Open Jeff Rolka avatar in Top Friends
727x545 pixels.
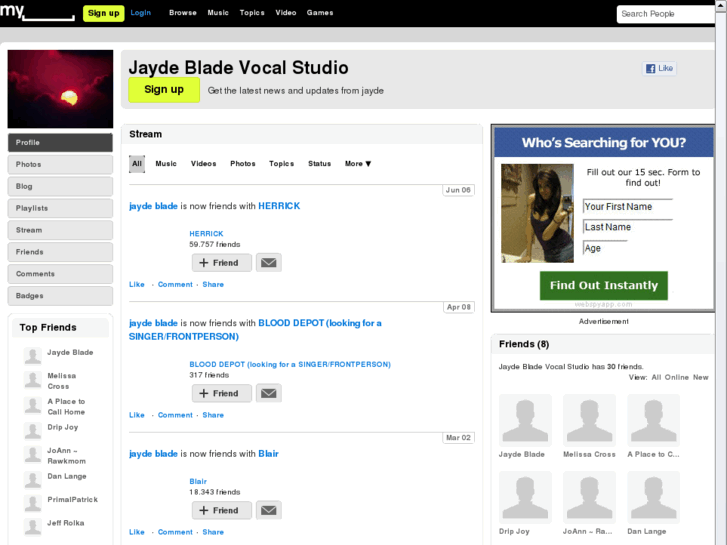(32, 527)
